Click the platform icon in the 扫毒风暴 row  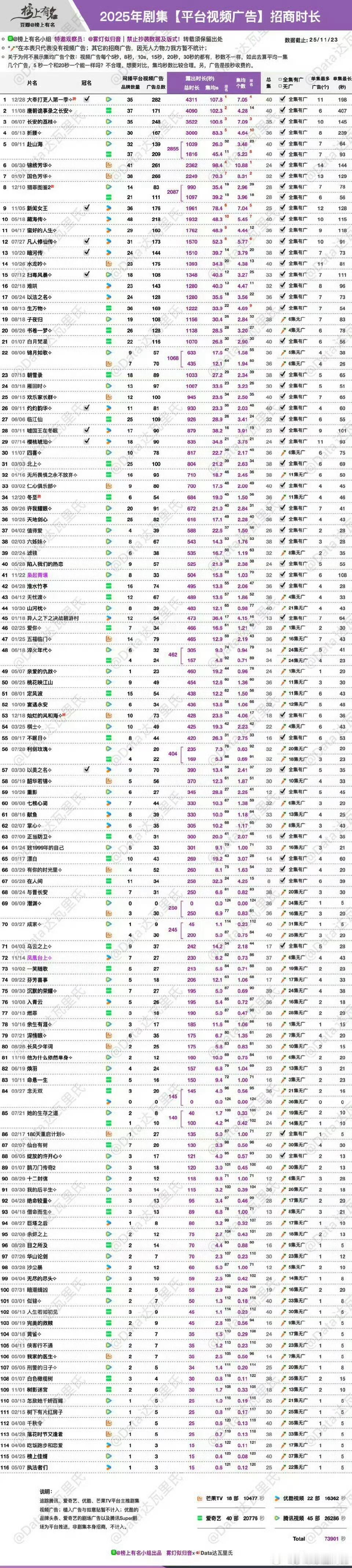pyautogui.click(x=109, y=275)
